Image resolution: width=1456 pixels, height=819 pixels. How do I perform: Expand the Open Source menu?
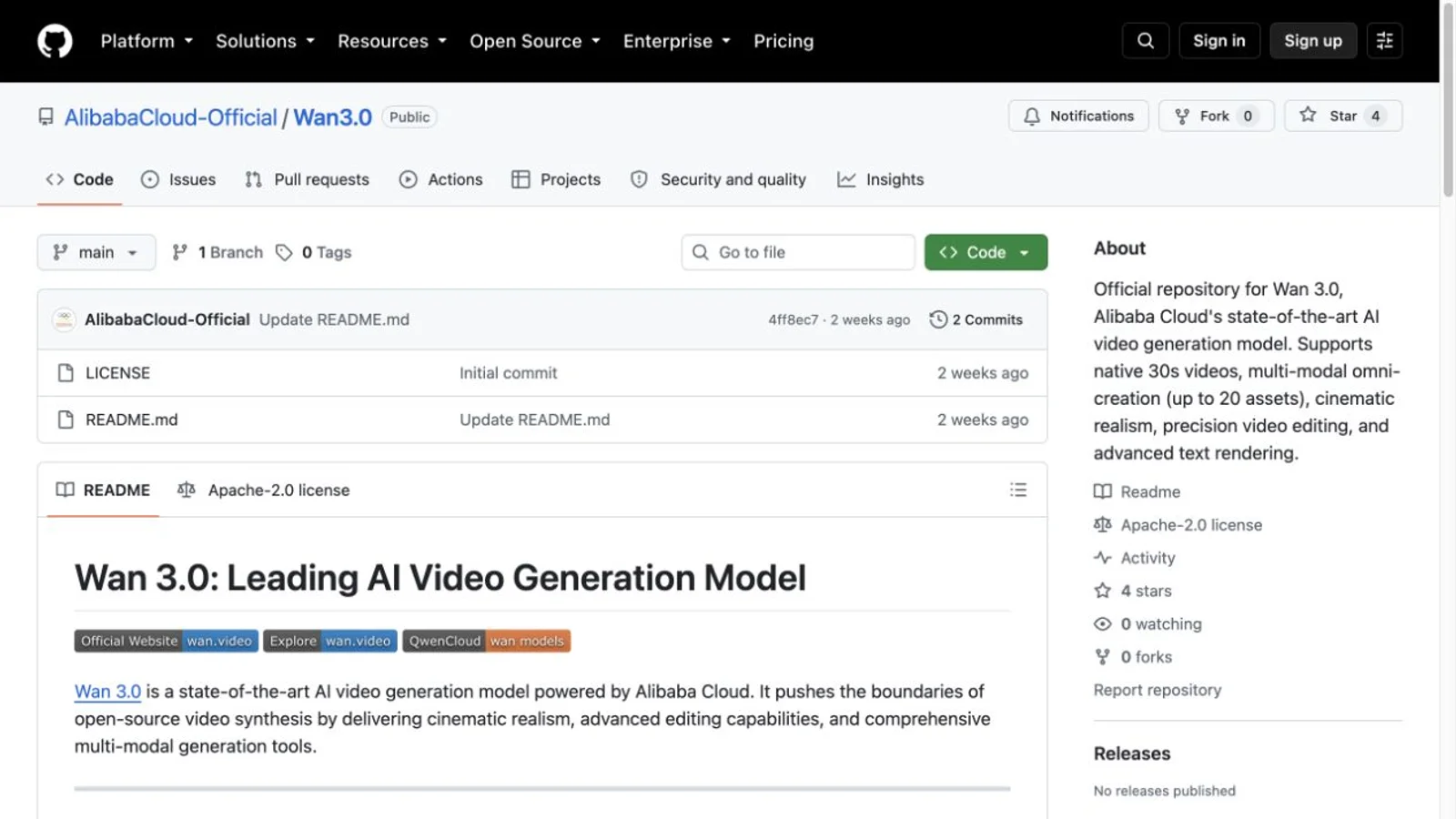click(x=535, y=41)
